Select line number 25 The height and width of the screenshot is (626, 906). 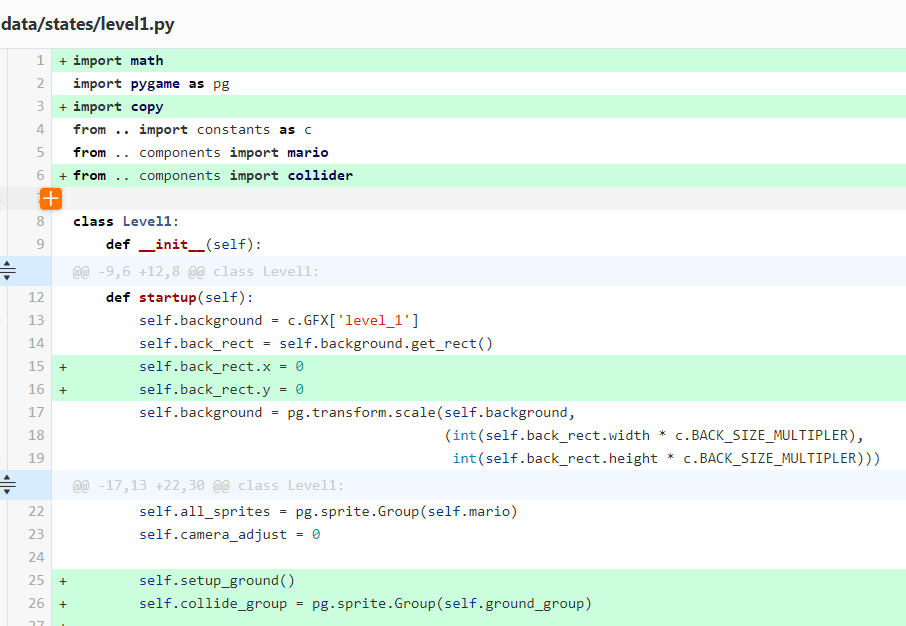36,580
